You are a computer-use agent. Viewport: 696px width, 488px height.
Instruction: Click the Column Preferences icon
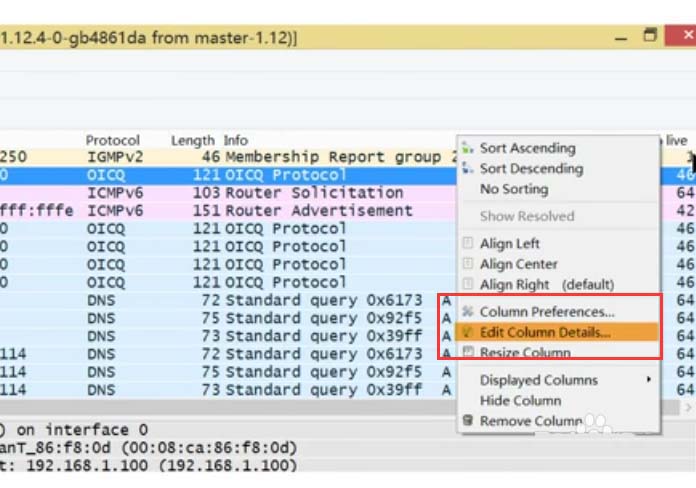(x=467, y=312)
